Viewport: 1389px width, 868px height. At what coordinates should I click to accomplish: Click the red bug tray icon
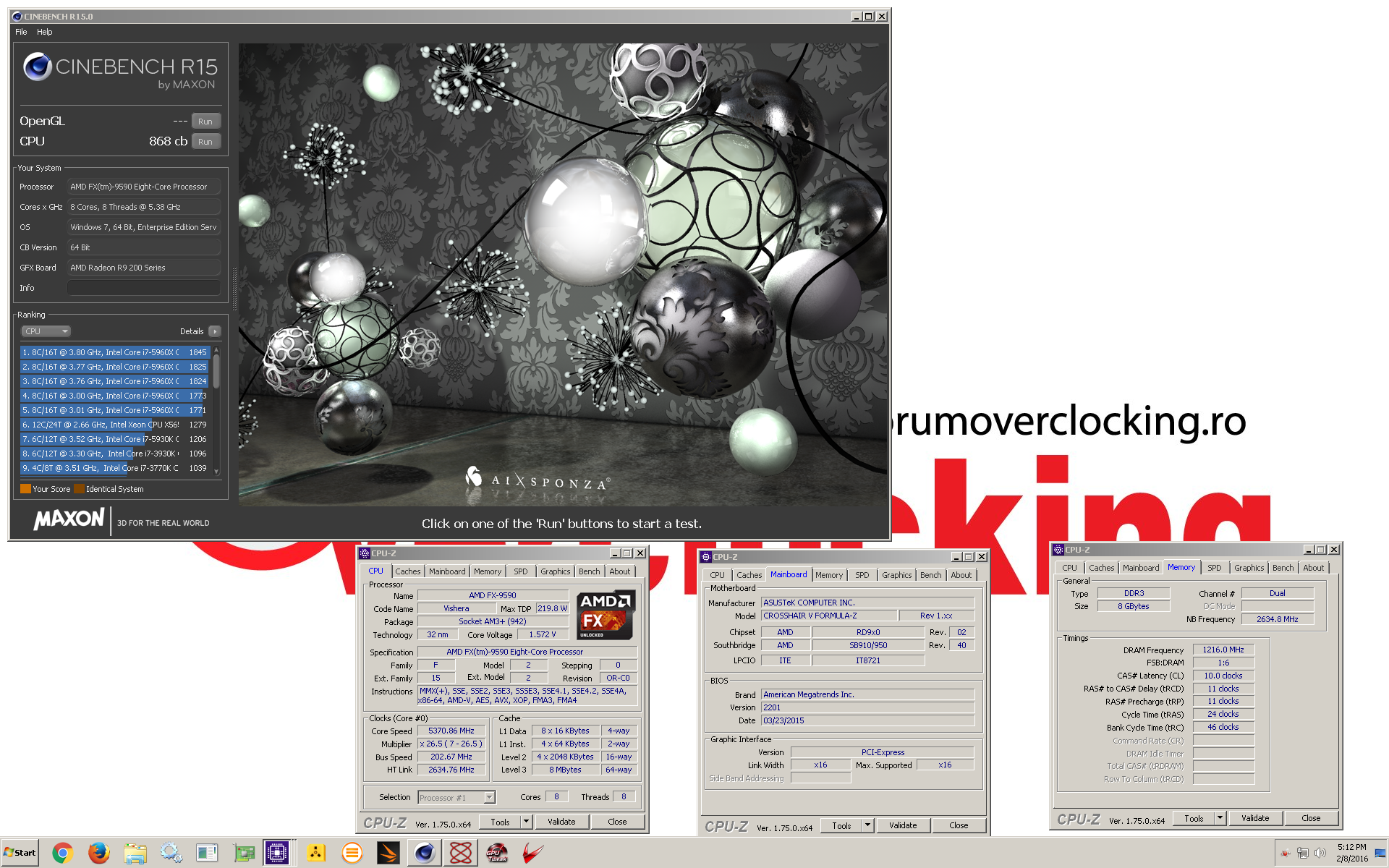coord(1286,854)
